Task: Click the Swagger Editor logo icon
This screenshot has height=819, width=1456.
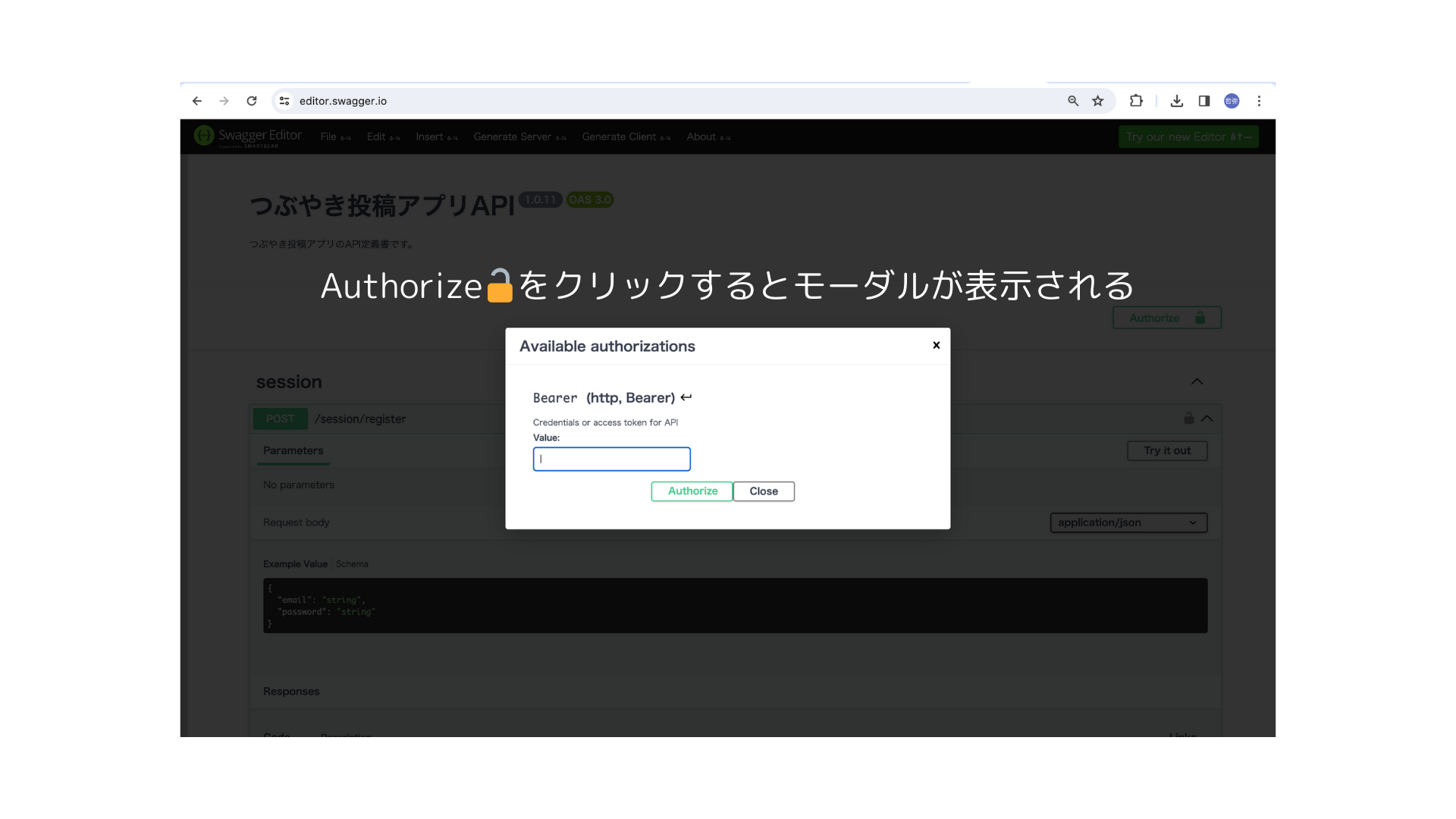Action: pyautogui.click(x=202, y=136)
